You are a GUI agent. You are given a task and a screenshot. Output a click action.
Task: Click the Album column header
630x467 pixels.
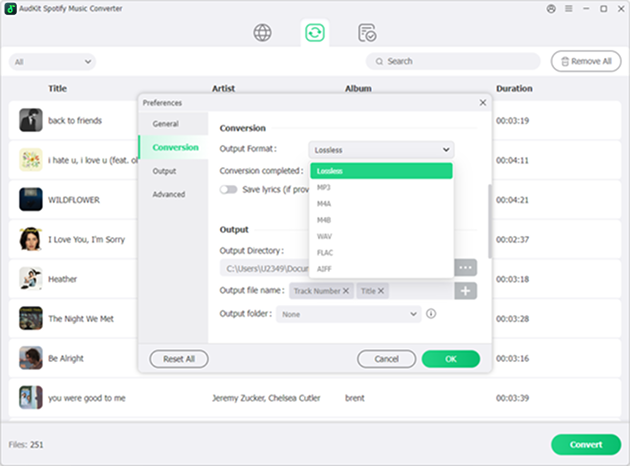tap(358, 88)
